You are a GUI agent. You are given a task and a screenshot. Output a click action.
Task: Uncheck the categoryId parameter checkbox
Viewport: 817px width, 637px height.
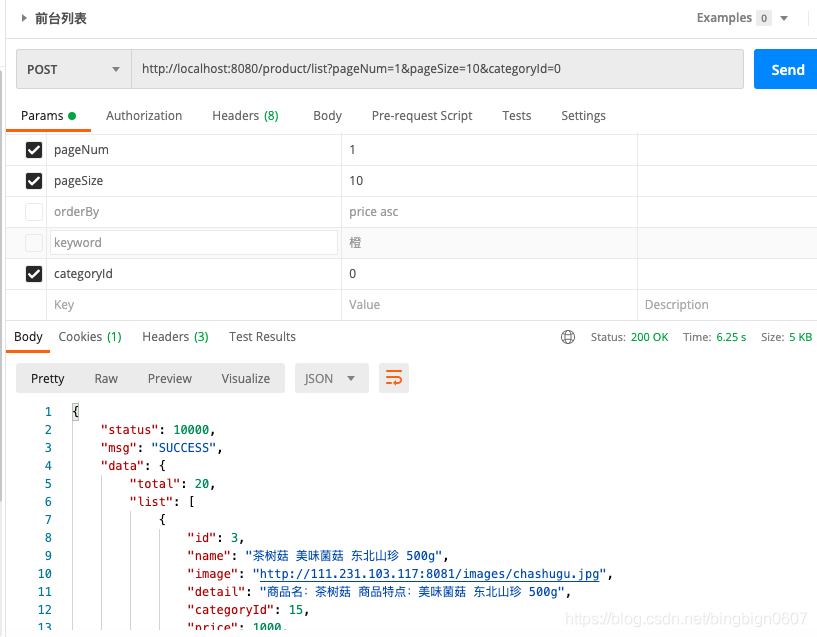34,273
